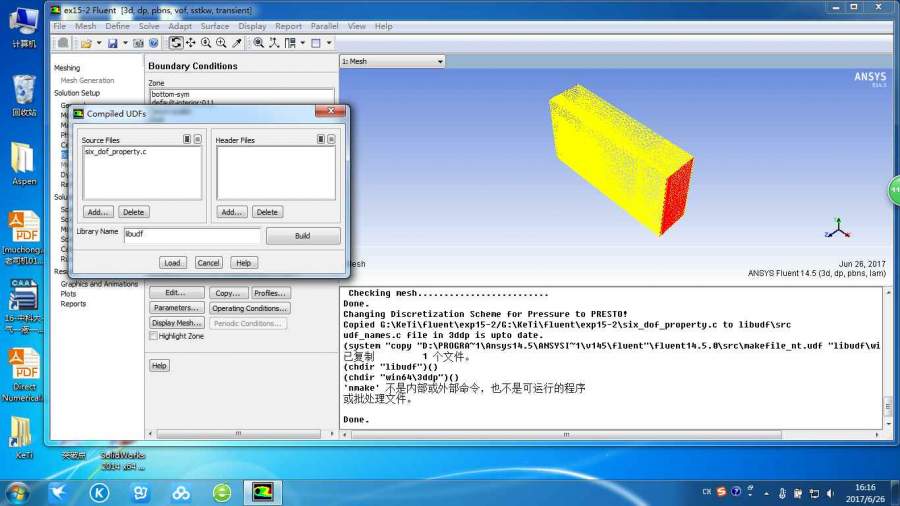Click Add under Source Files
The width and height of the screenshot is (900, 506).
pyautogui.click(x=98, y=212)
